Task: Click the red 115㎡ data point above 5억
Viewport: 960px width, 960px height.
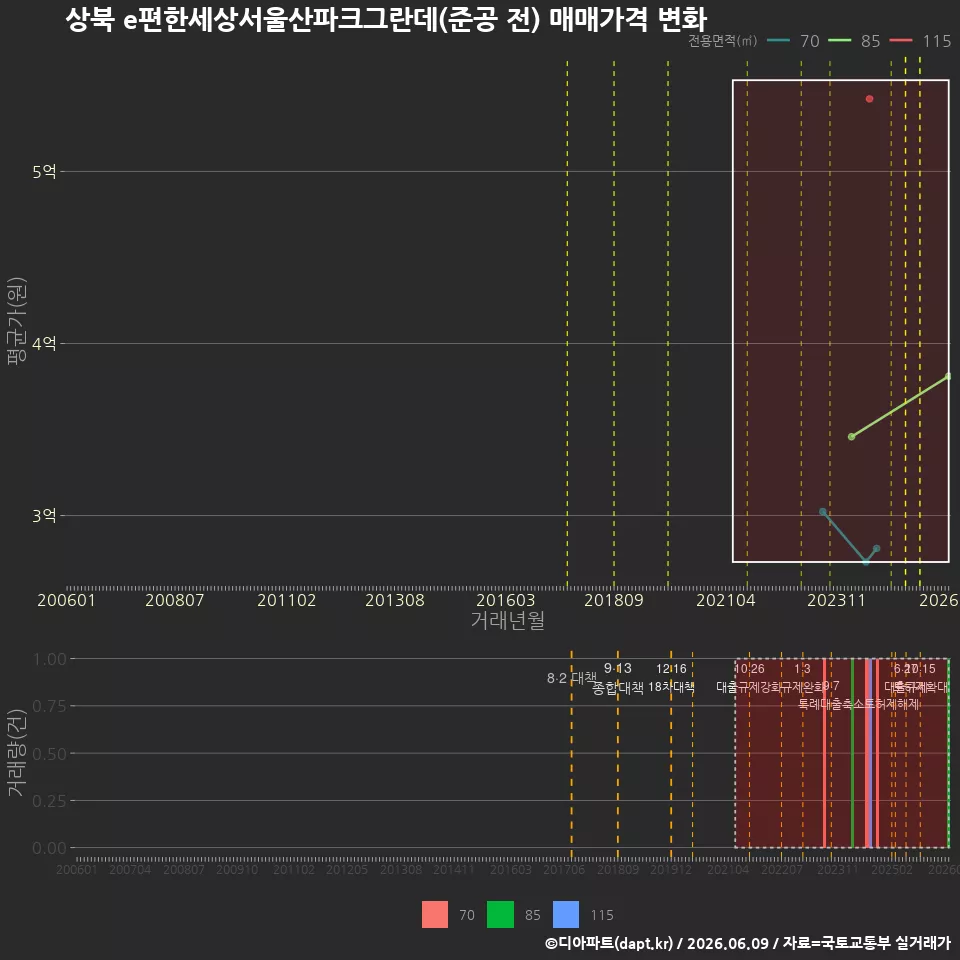Action: pyautogui.click(x=869, y=99)
